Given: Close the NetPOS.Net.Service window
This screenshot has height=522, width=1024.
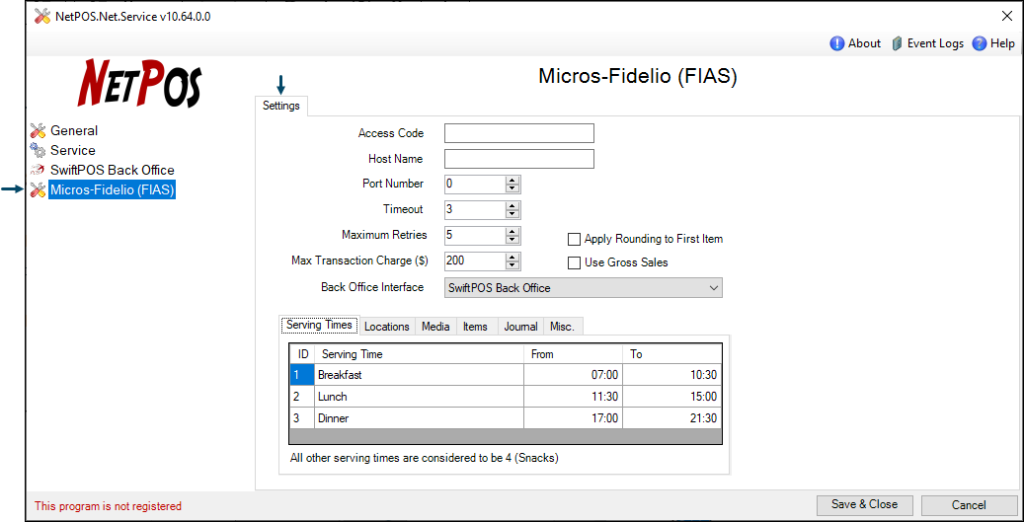Looking at the screenshot, I should [x=1006, y=16].
